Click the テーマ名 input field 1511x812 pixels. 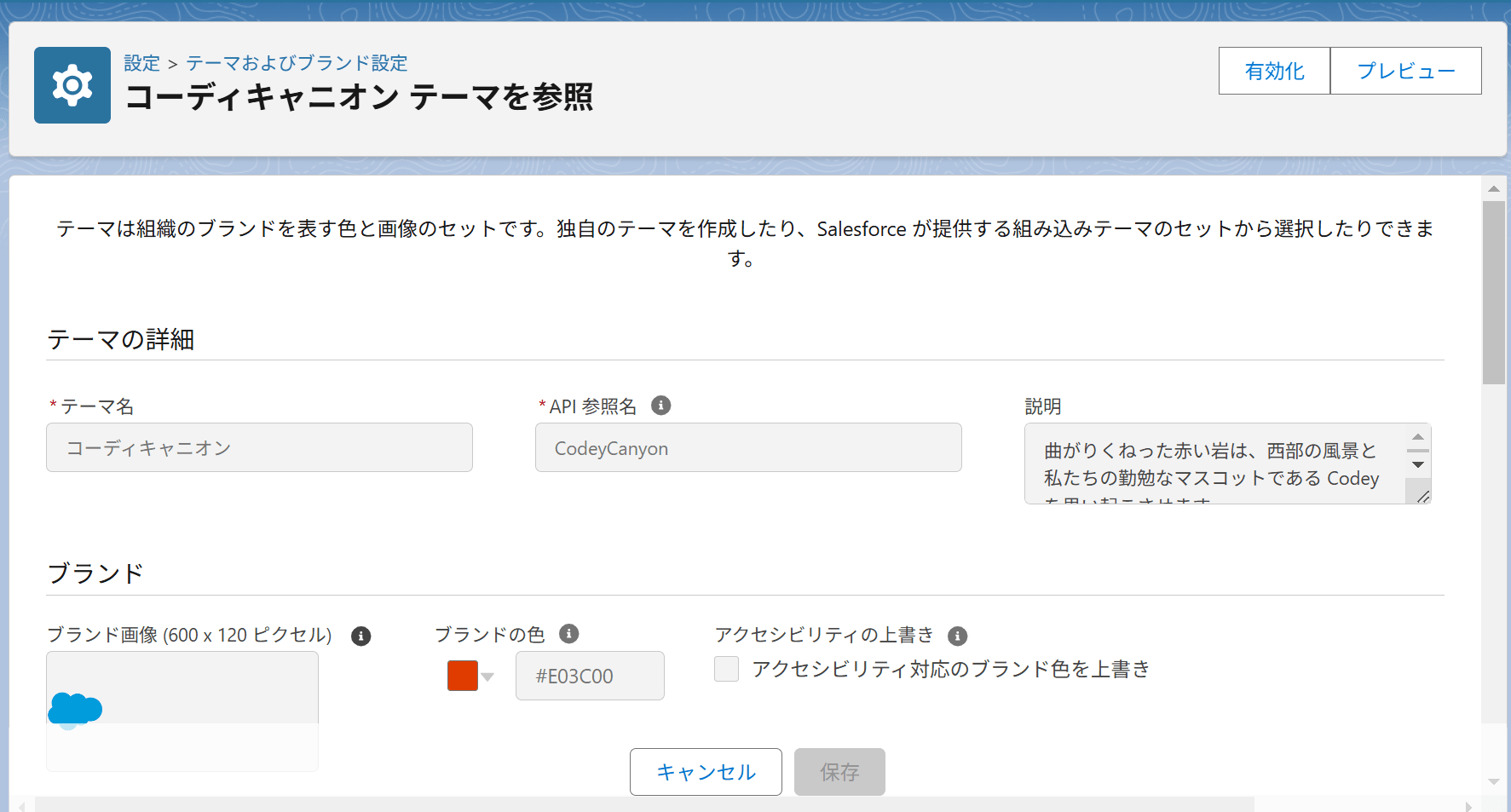pyautogui.click(x=259, y=447)
